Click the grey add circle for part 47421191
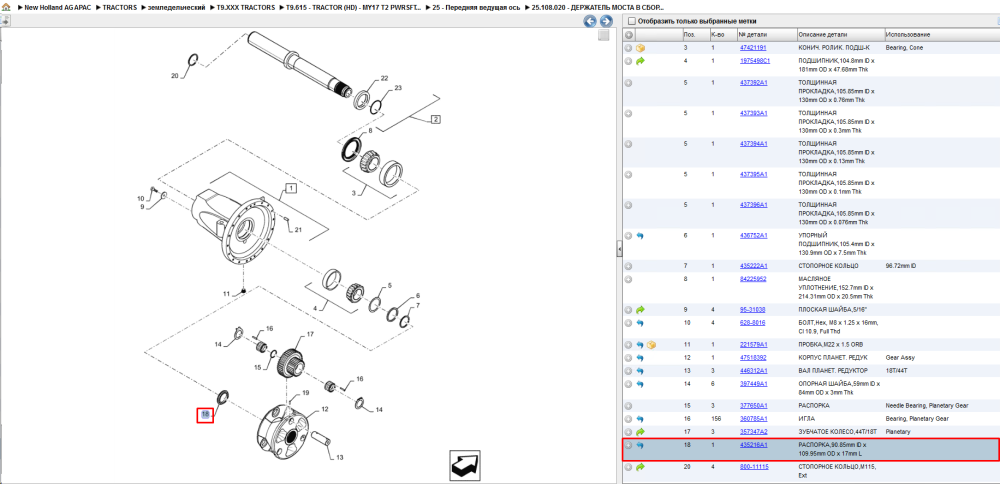 click(x=629, y=48)
